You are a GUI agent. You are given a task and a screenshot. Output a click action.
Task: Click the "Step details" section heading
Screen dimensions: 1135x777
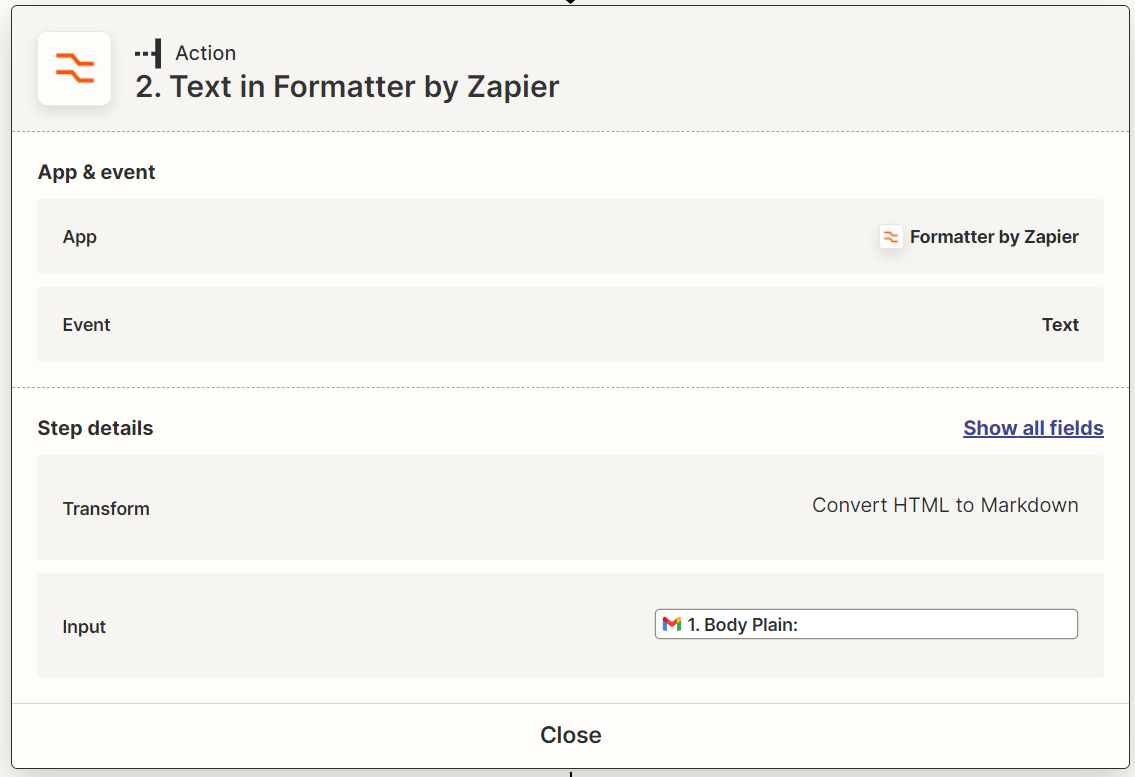coord(95,428)
